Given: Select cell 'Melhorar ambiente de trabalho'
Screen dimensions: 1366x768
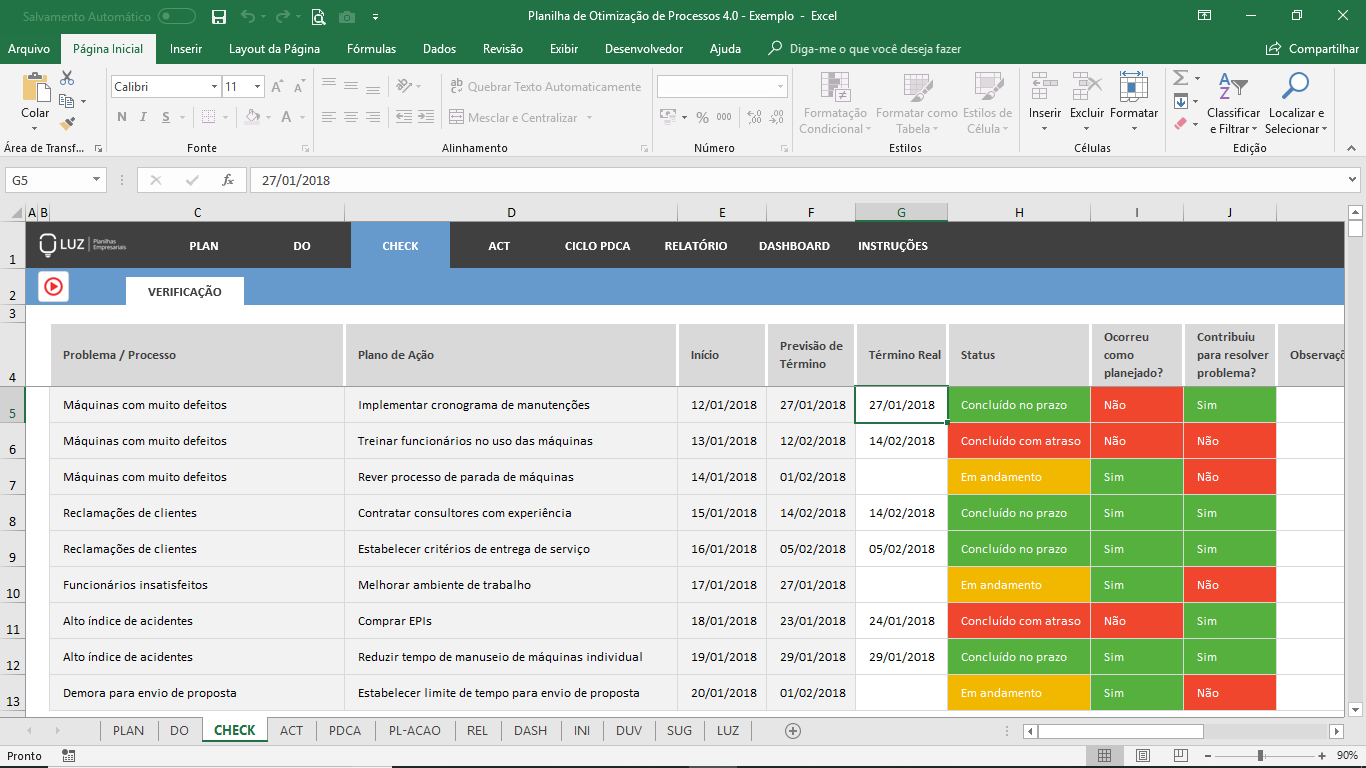Looking at the screenshot, I should tap(511, 585).
